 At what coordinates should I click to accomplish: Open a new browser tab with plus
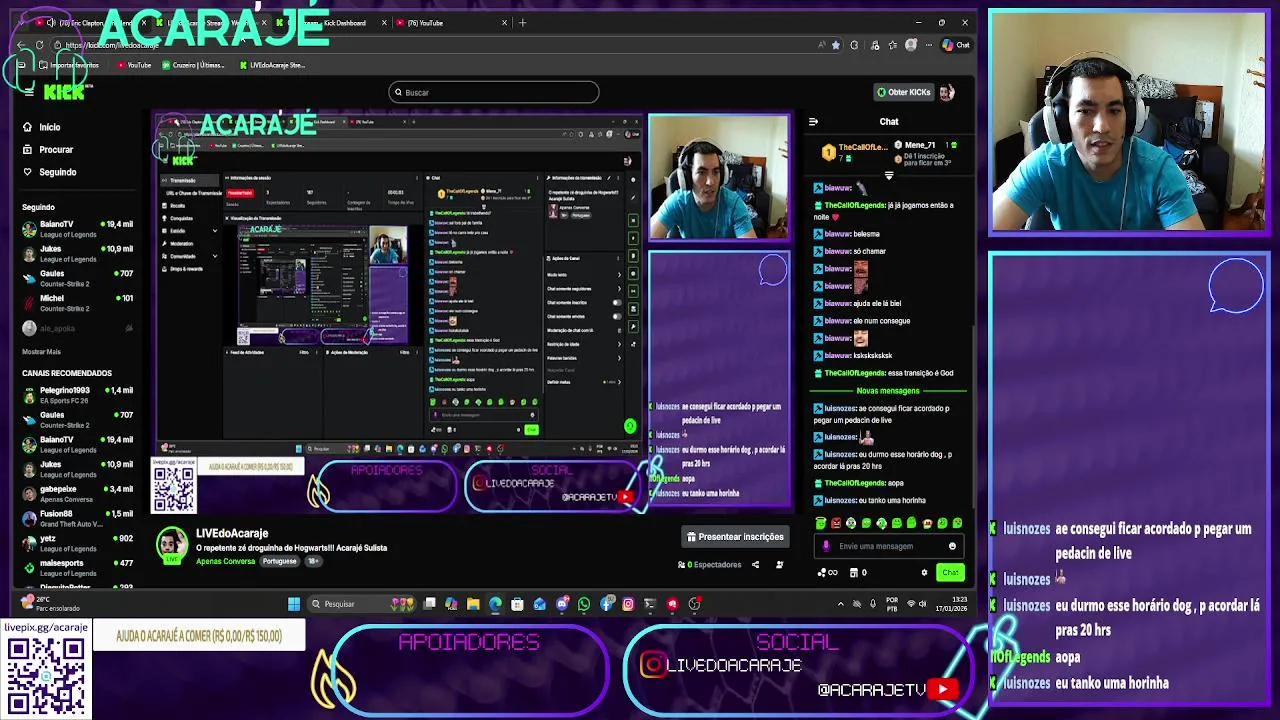(x=522, y=22)
